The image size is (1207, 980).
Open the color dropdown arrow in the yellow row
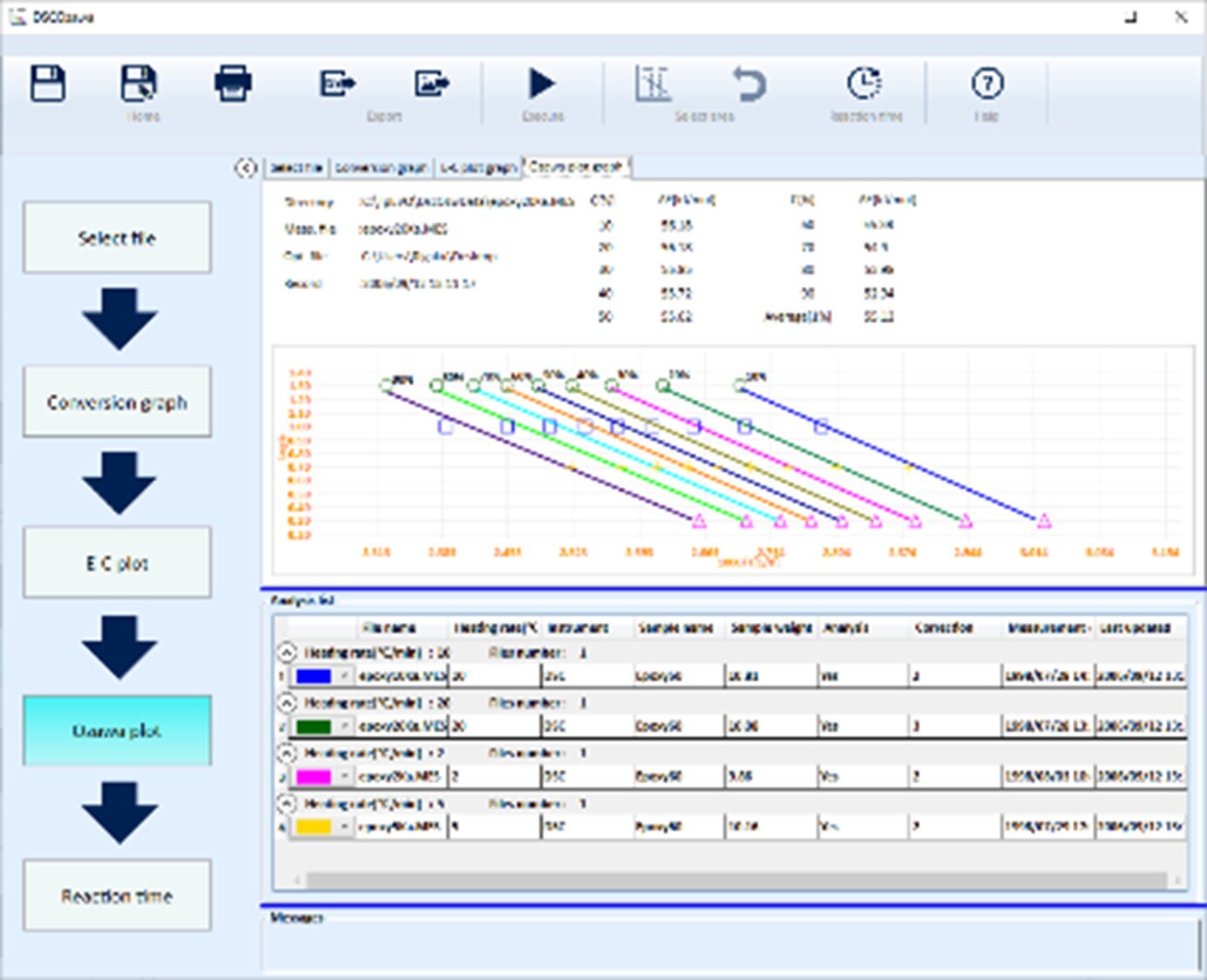345,827
